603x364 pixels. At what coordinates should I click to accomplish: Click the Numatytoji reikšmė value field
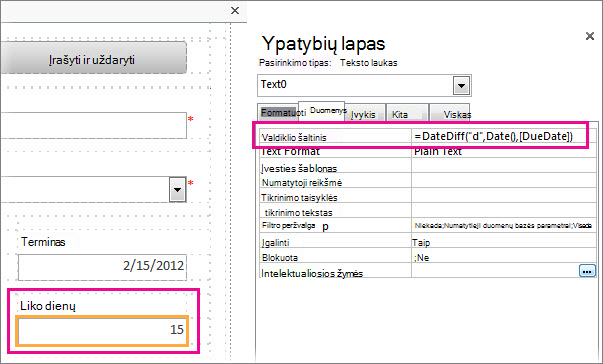pos(504,181)
